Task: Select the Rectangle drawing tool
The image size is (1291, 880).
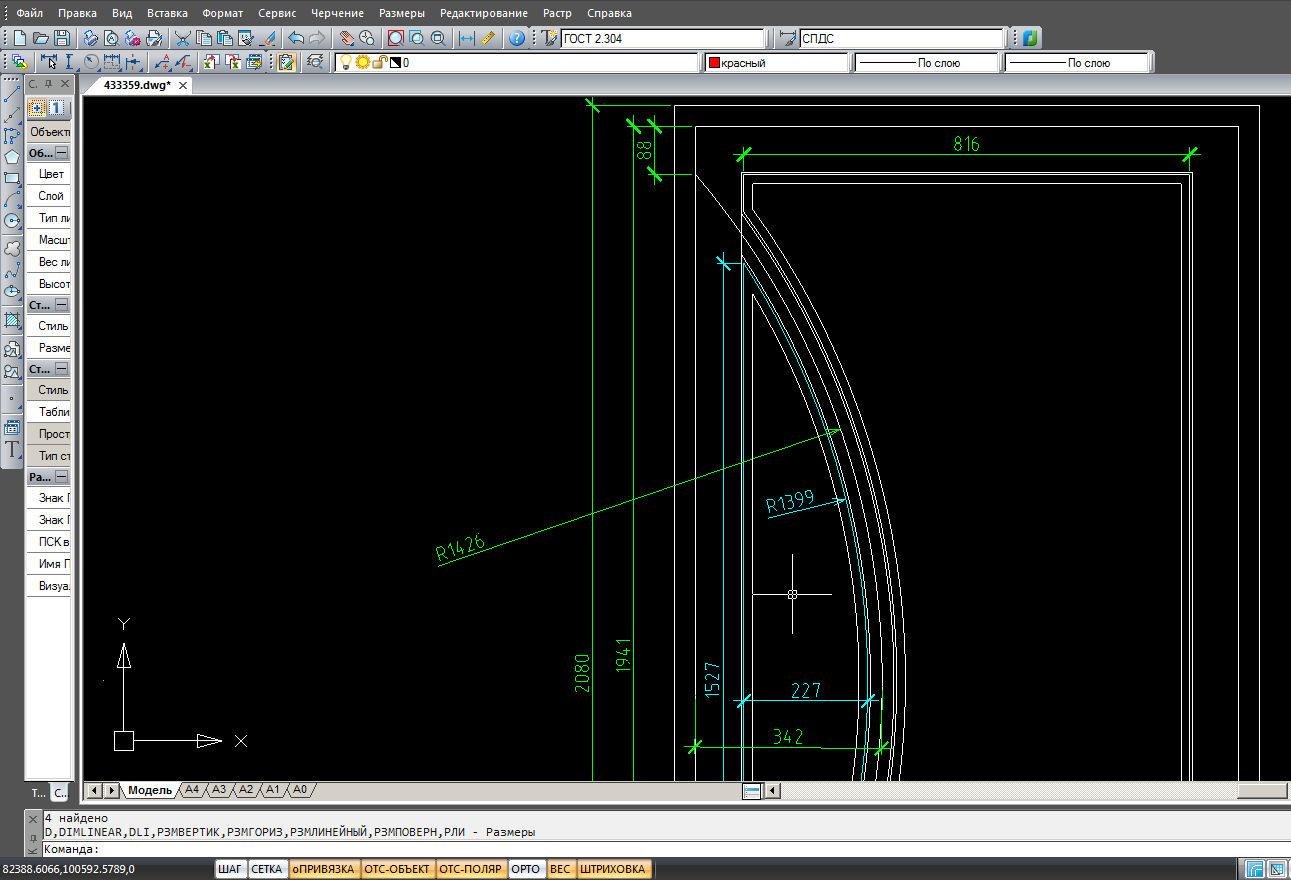Action: [x=12, y=178]
